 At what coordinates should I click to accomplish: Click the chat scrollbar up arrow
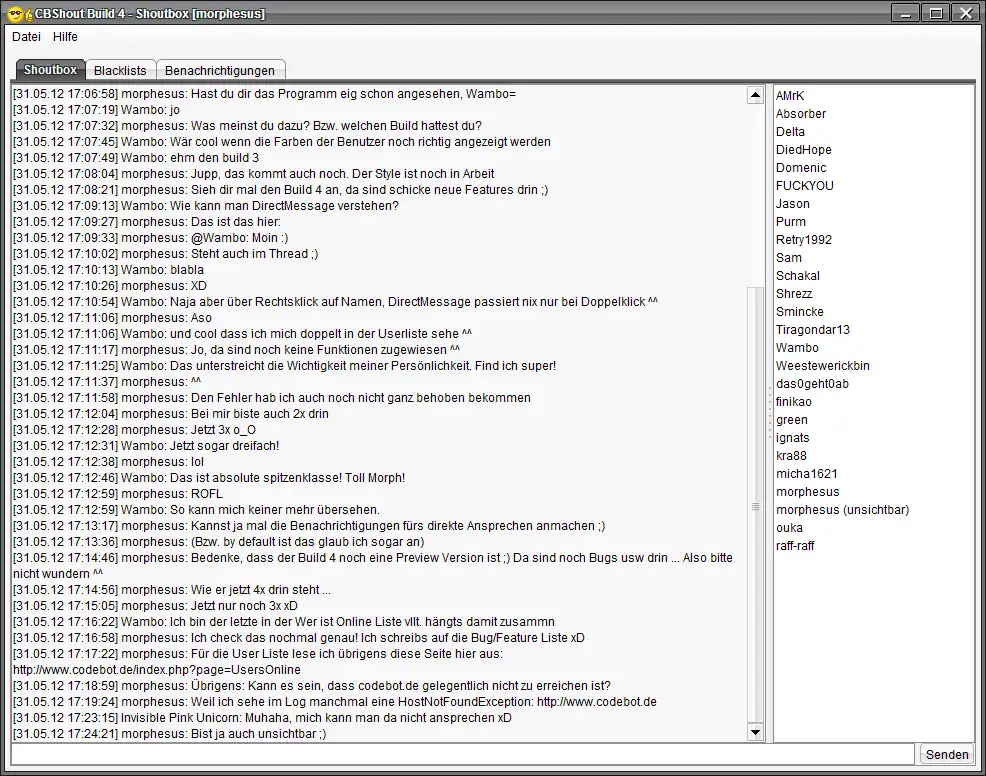[755, 96]
